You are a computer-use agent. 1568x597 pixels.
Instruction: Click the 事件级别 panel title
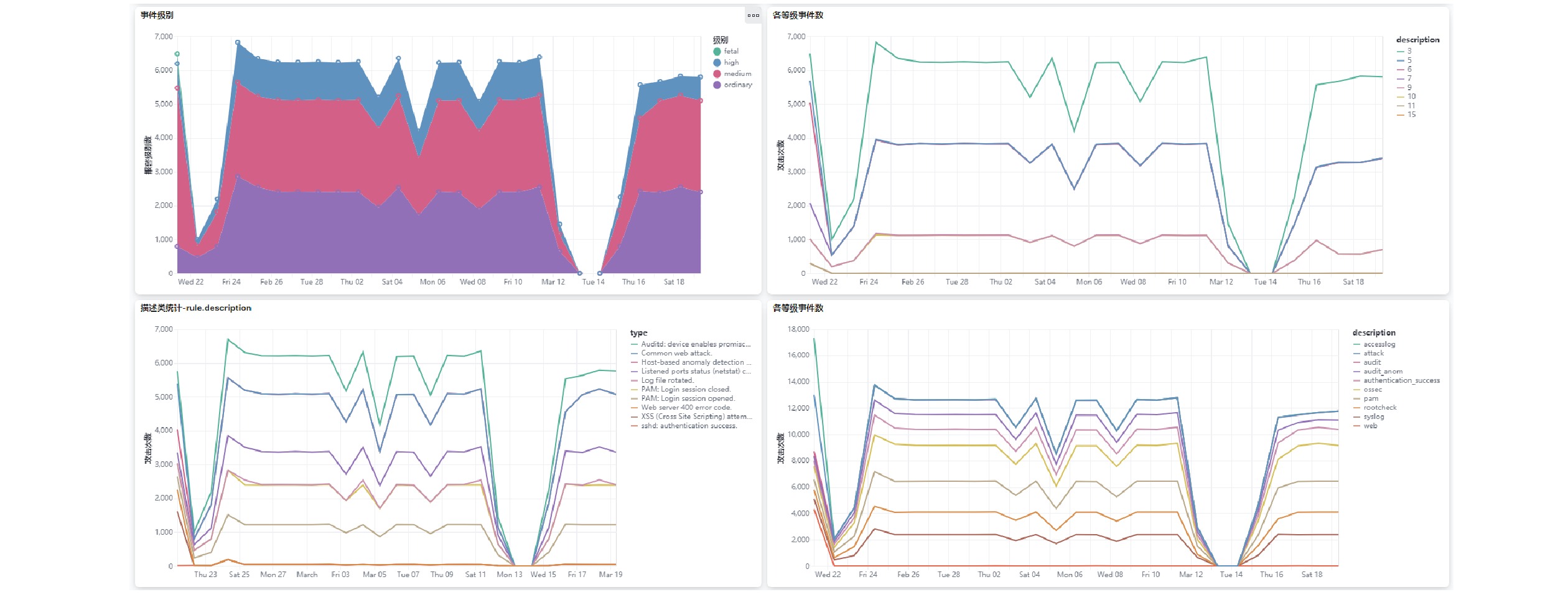pos(157,15)
